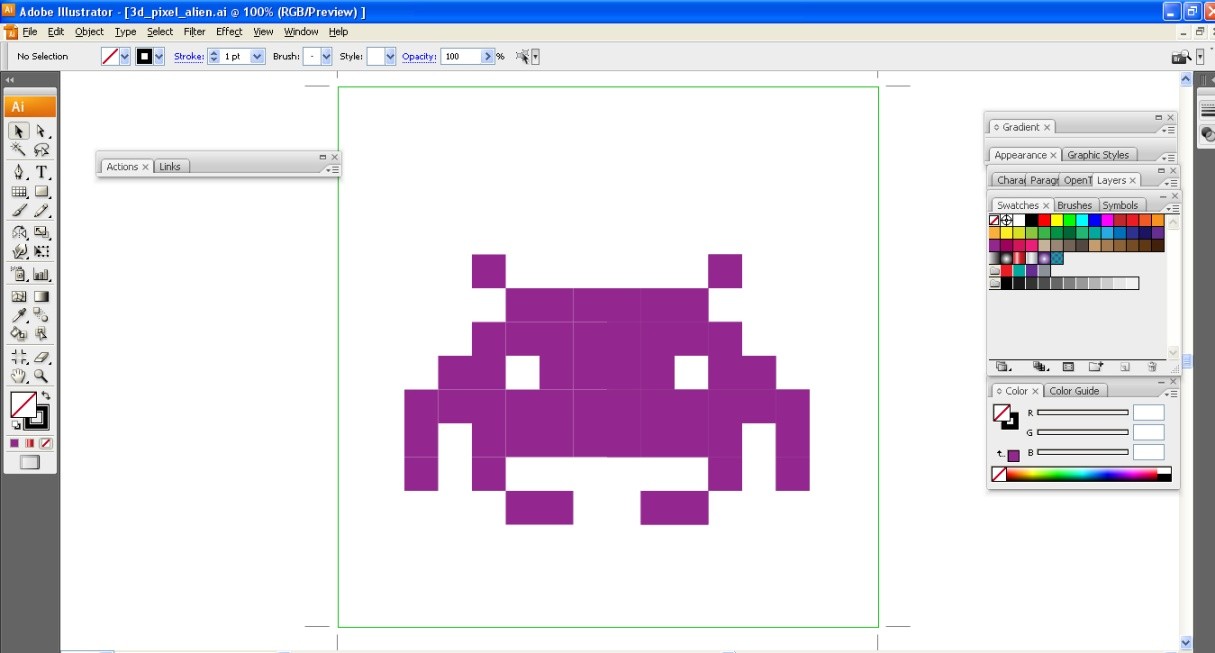The height and width of the screenshot is (653, 1215).
Task: Select the Zoom magnifier tool
Action: pos(42,376)
